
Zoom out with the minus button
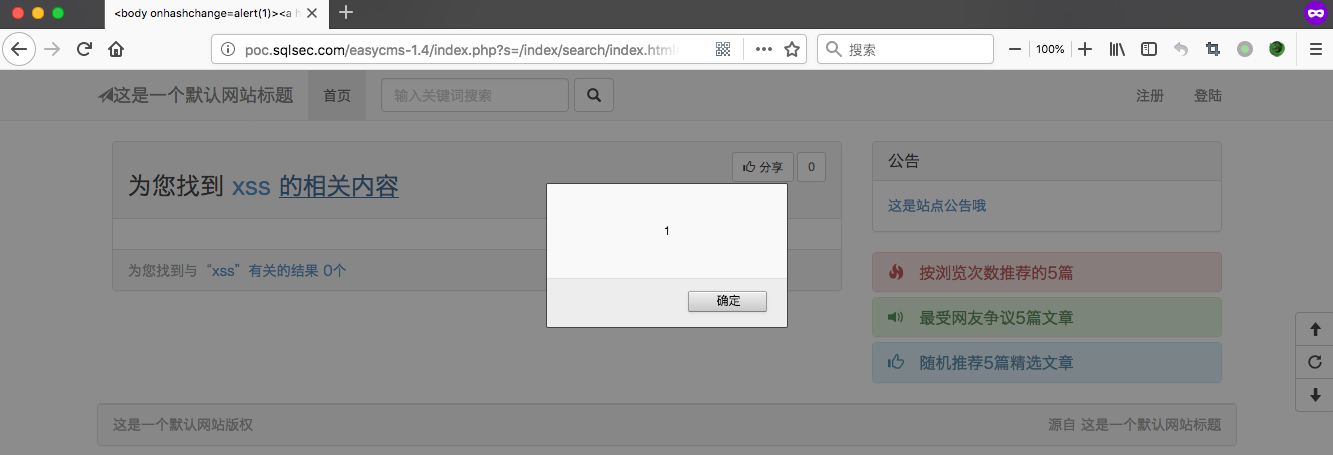[1015, 49]
